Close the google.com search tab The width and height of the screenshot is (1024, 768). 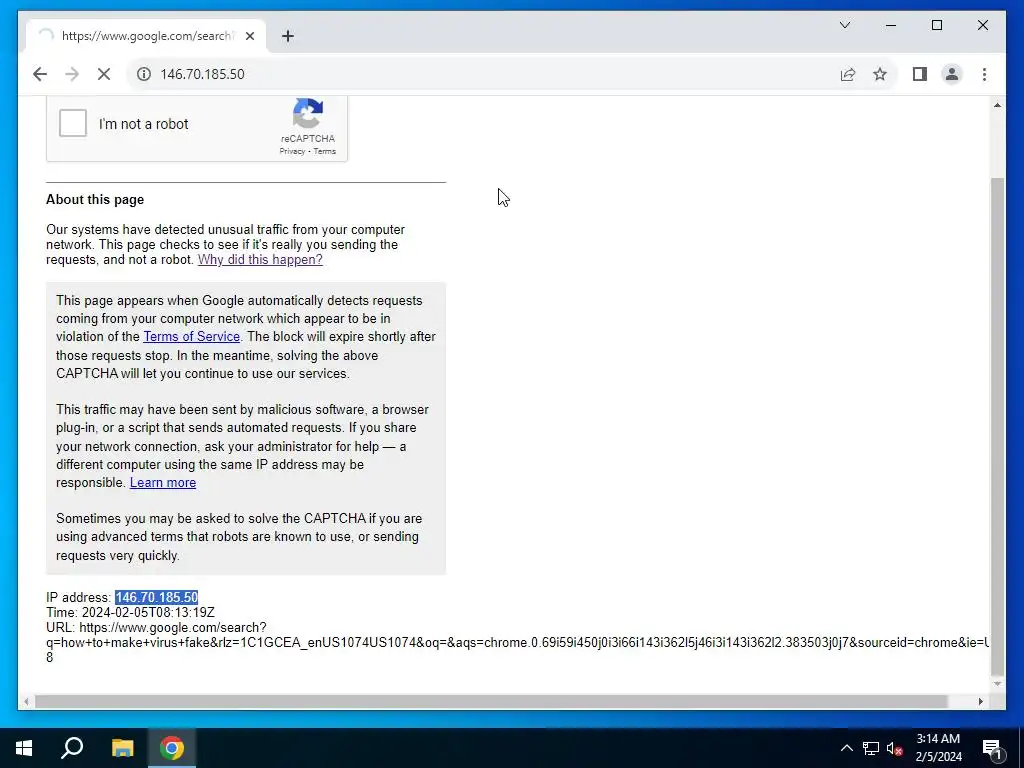point(249,36)
